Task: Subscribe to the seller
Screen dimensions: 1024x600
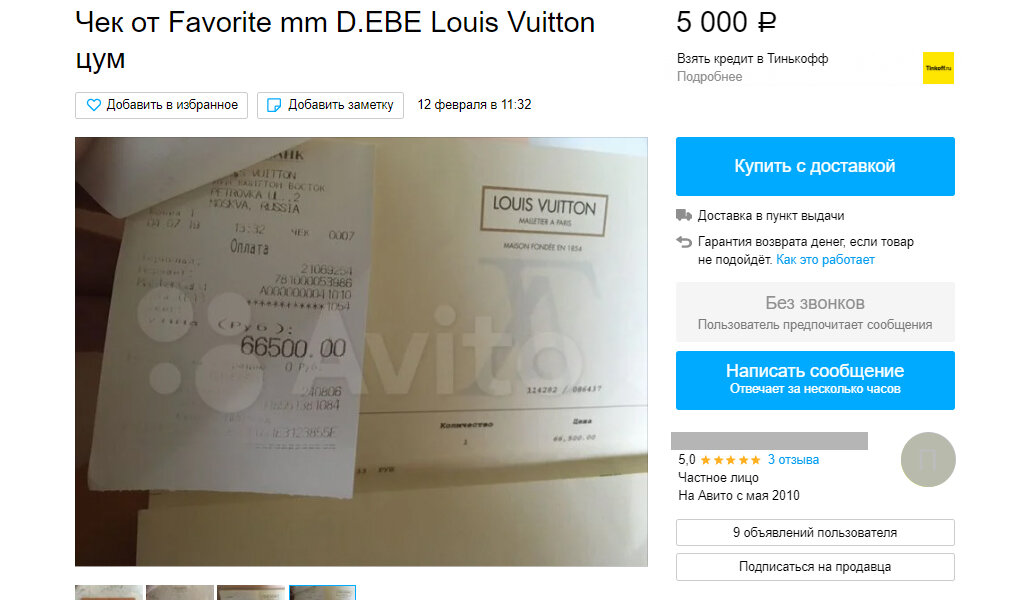Action: point(815,567)
